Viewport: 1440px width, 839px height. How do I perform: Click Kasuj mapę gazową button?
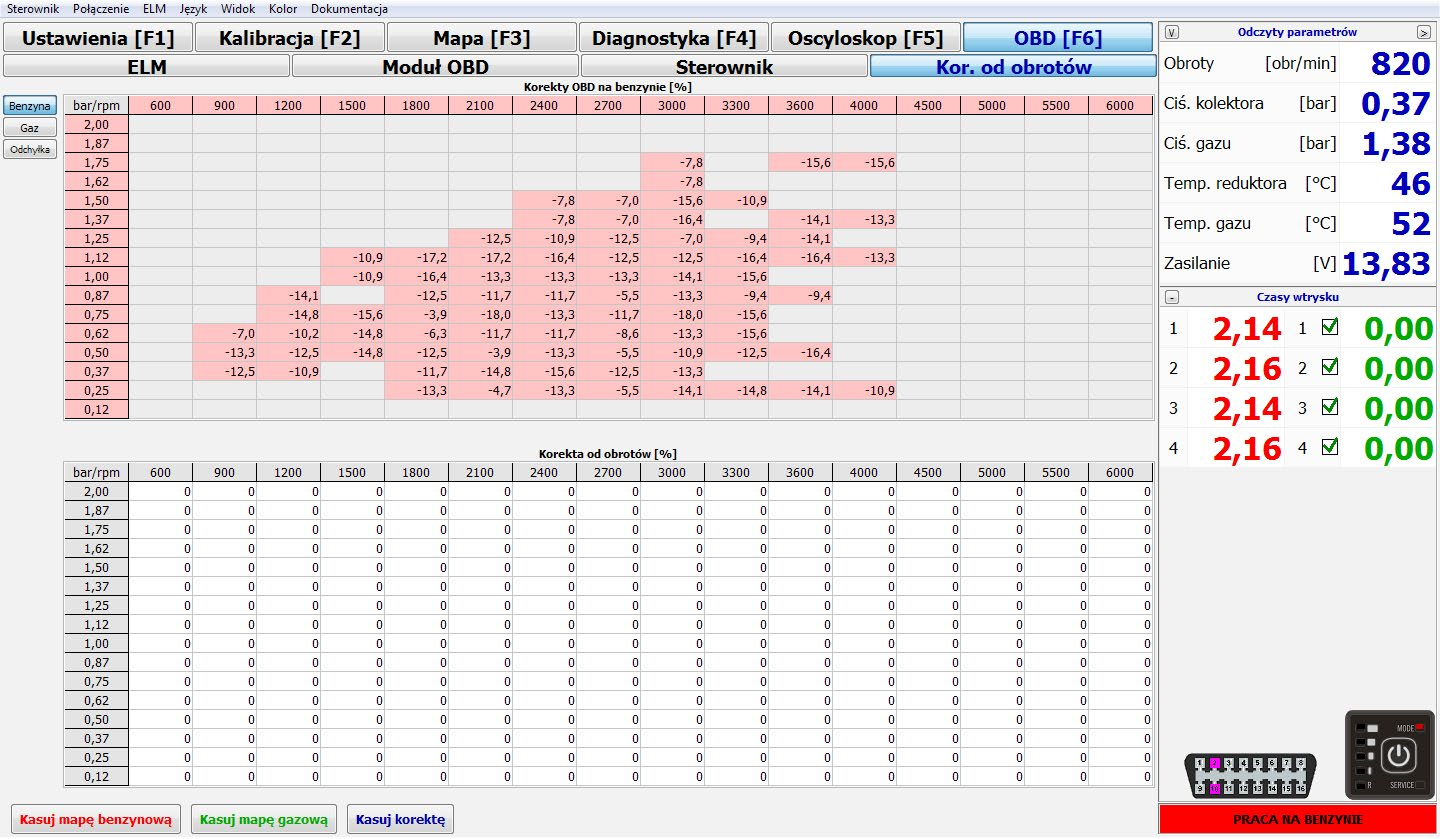pyautogui.click(x=264, y=819)
